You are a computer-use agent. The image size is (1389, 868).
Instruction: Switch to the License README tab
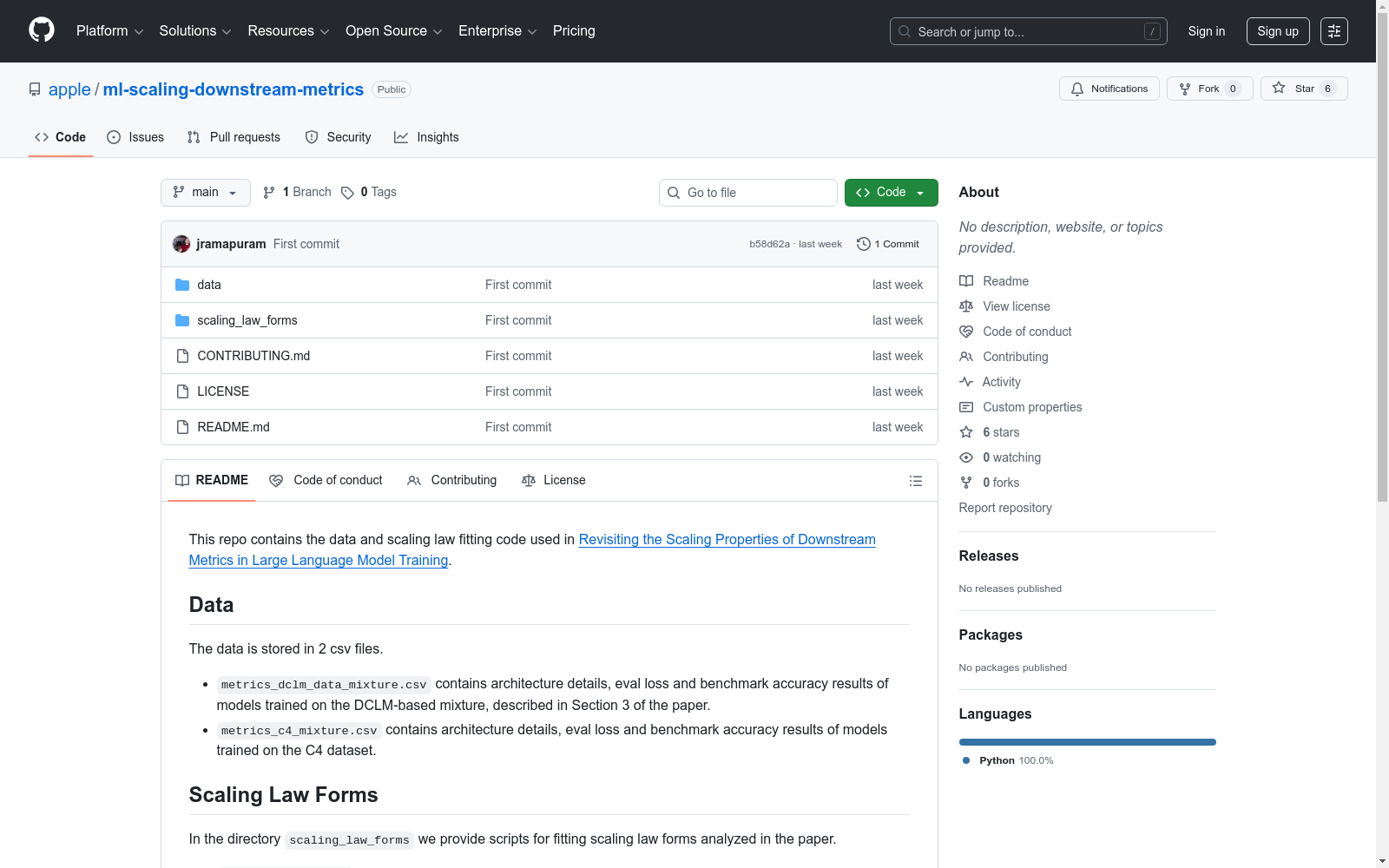(x=554, y=481)
